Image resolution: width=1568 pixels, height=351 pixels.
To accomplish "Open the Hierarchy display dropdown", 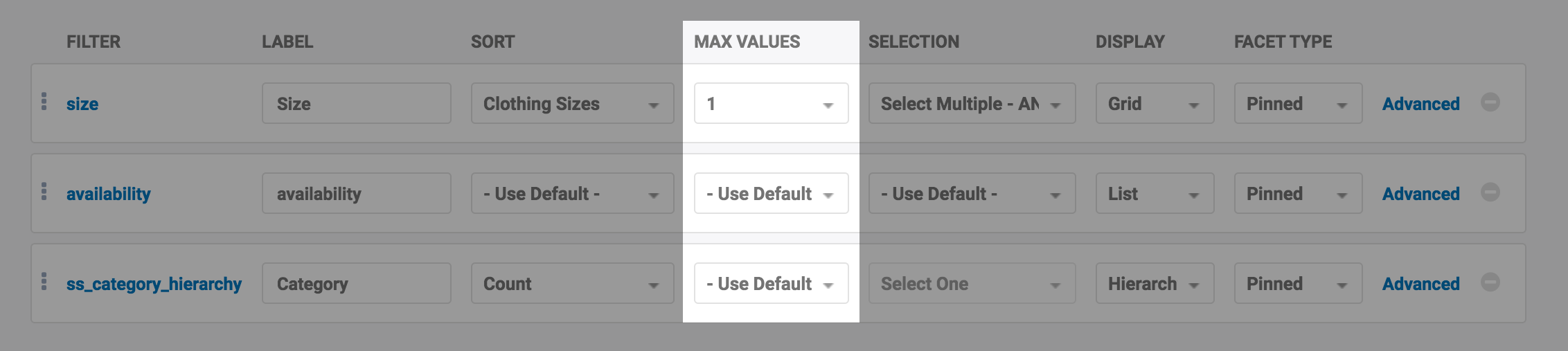I will point(1155,284).
